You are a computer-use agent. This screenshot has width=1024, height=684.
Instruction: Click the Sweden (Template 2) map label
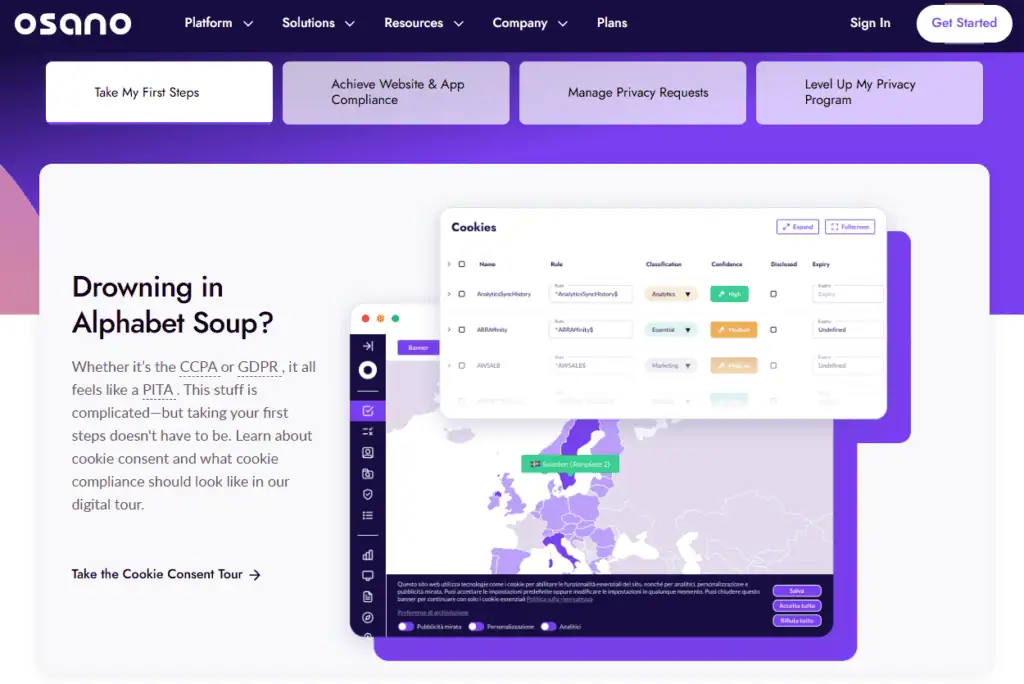570,464
